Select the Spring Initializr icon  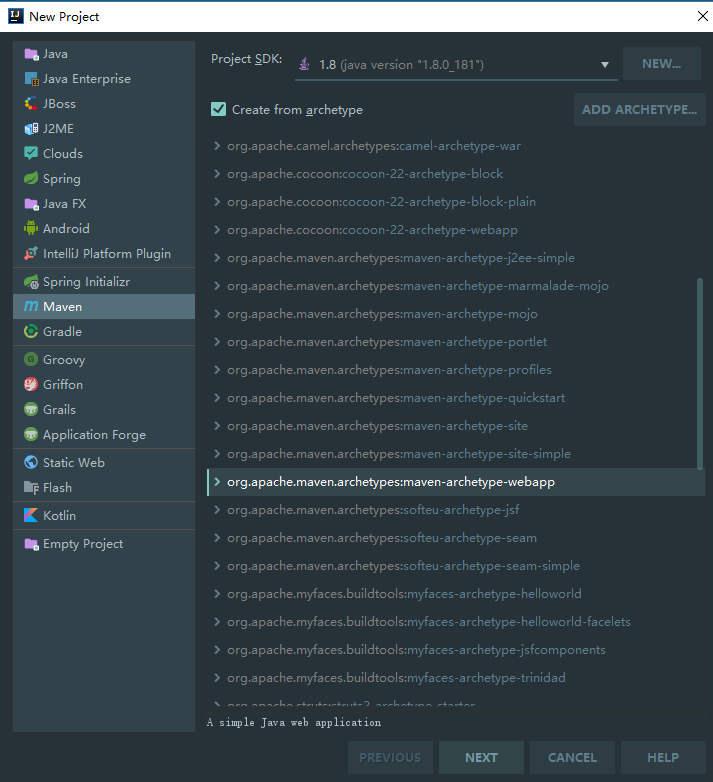[31, 282]
